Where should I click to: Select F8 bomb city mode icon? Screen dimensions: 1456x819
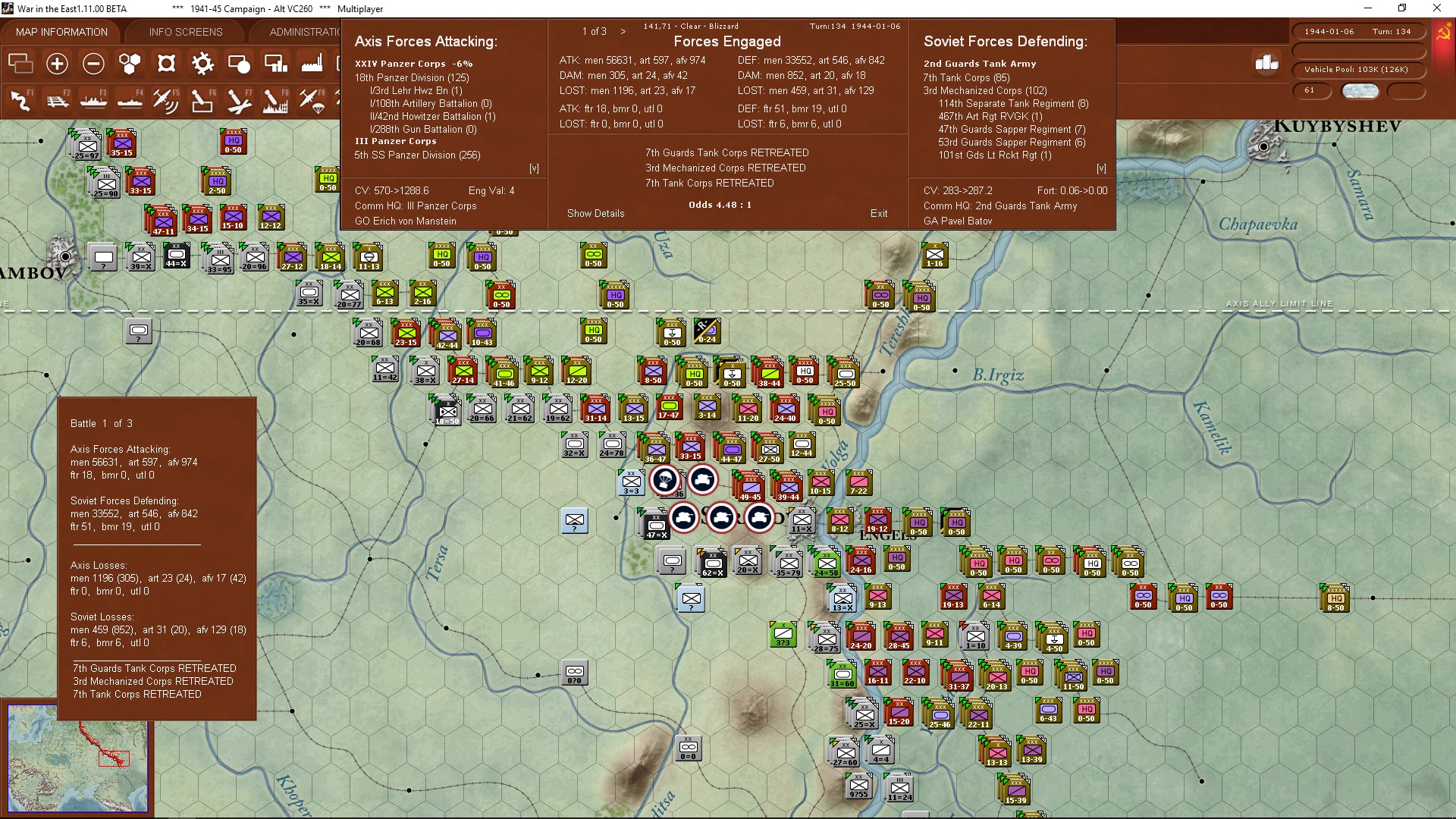click(275, 100)
